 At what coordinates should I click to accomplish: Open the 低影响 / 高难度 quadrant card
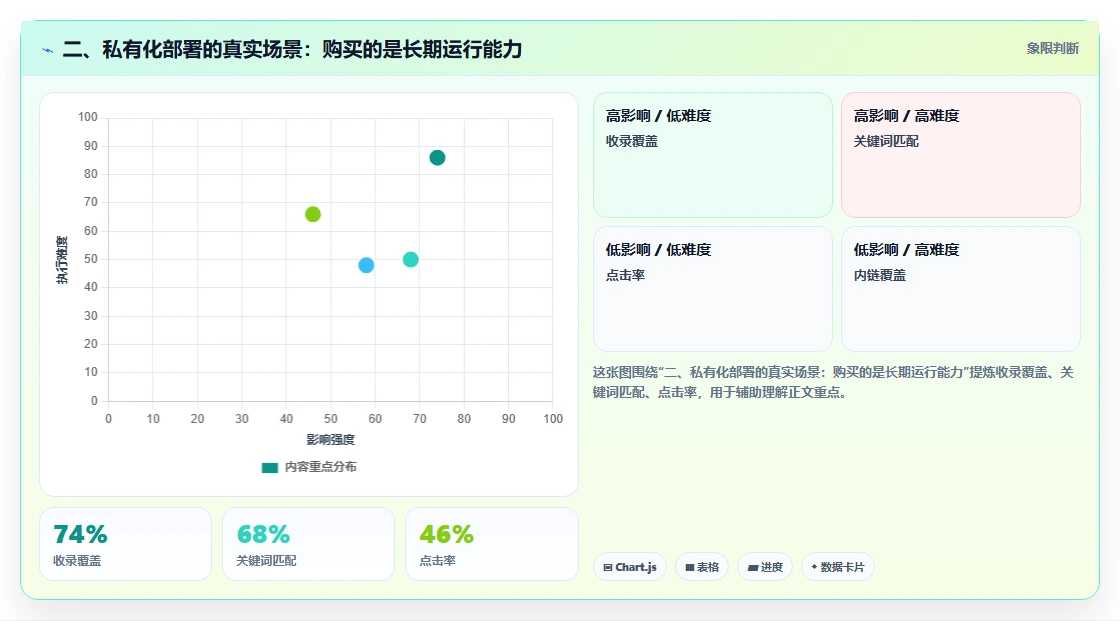(x=961, y=289)
